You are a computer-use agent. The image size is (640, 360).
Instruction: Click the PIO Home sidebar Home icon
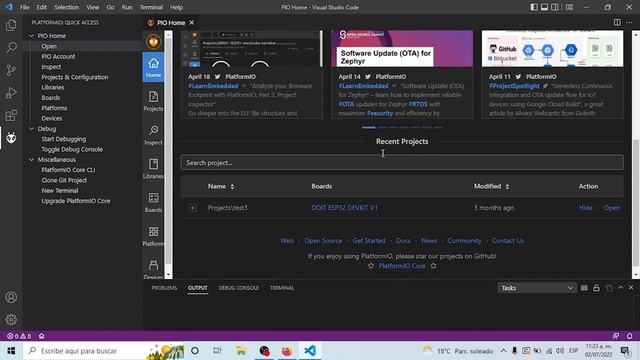point(153,67)
